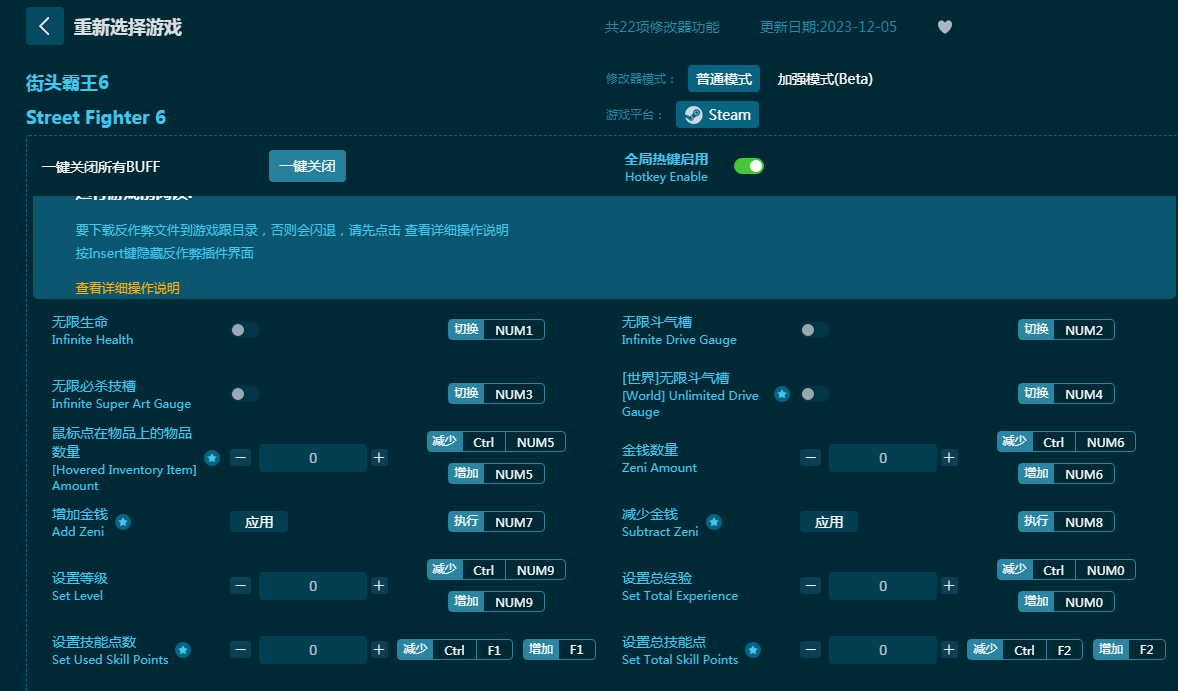Screen dimensions: 1178x691
Task: Click Set Total Experience value field
Action: coord(883,586)
